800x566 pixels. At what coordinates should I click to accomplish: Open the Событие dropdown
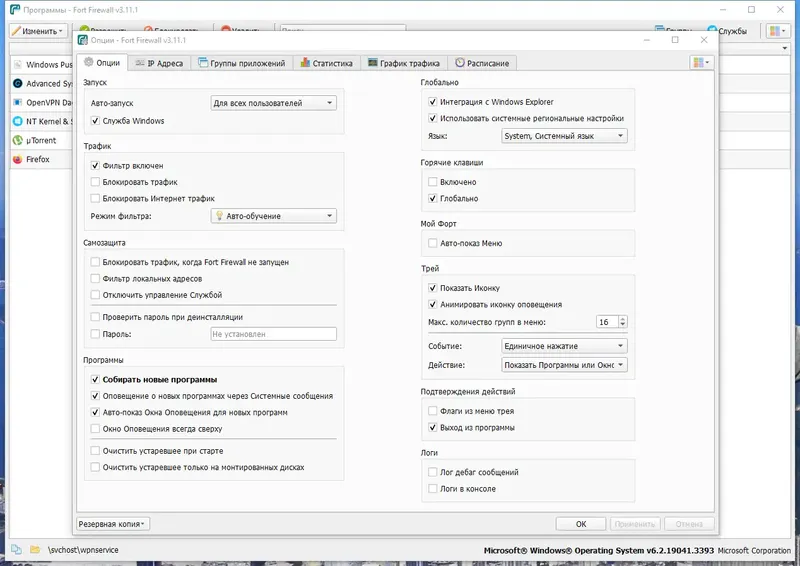click(x=564, y=346)
